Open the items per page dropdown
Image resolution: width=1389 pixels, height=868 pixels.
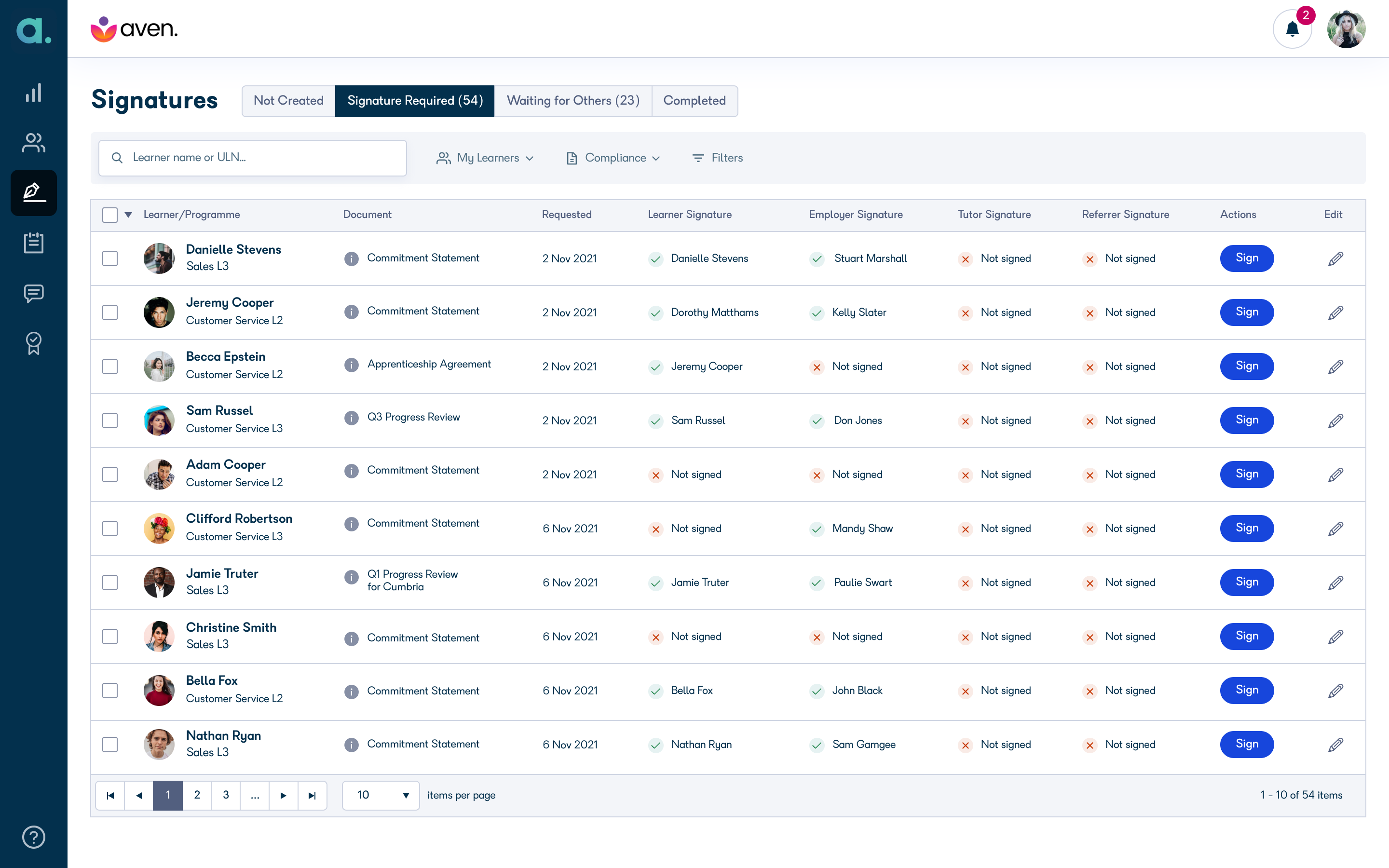point(381,795)
